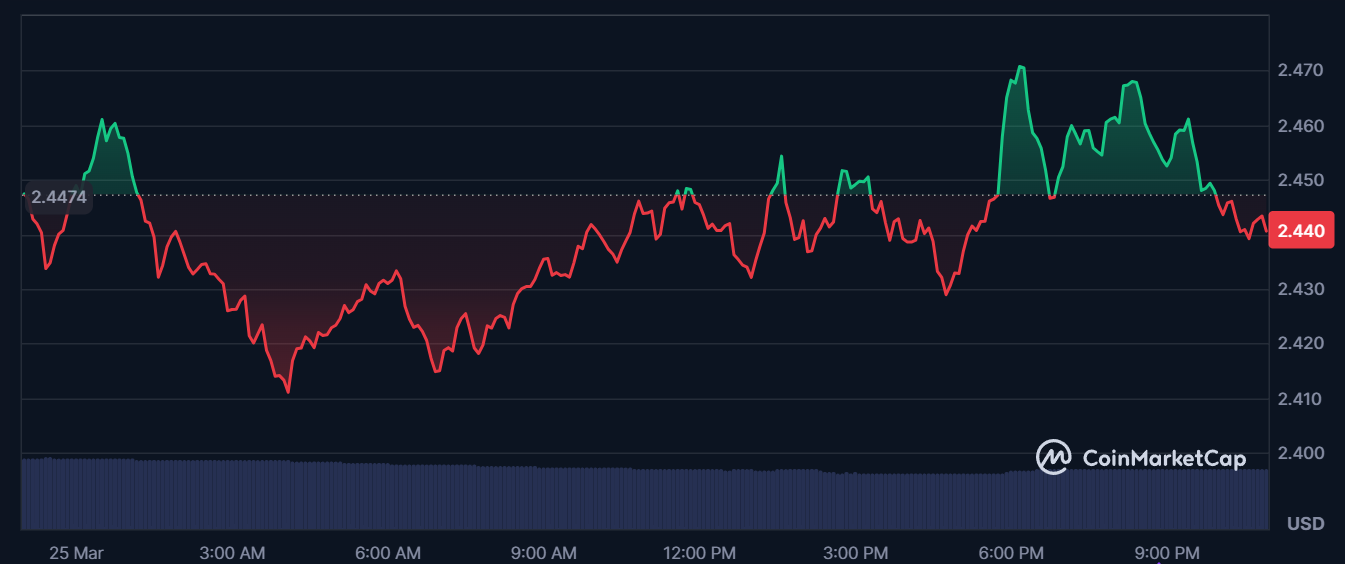
Task: Click the 25 Mar date label
Action: (76, 552)
